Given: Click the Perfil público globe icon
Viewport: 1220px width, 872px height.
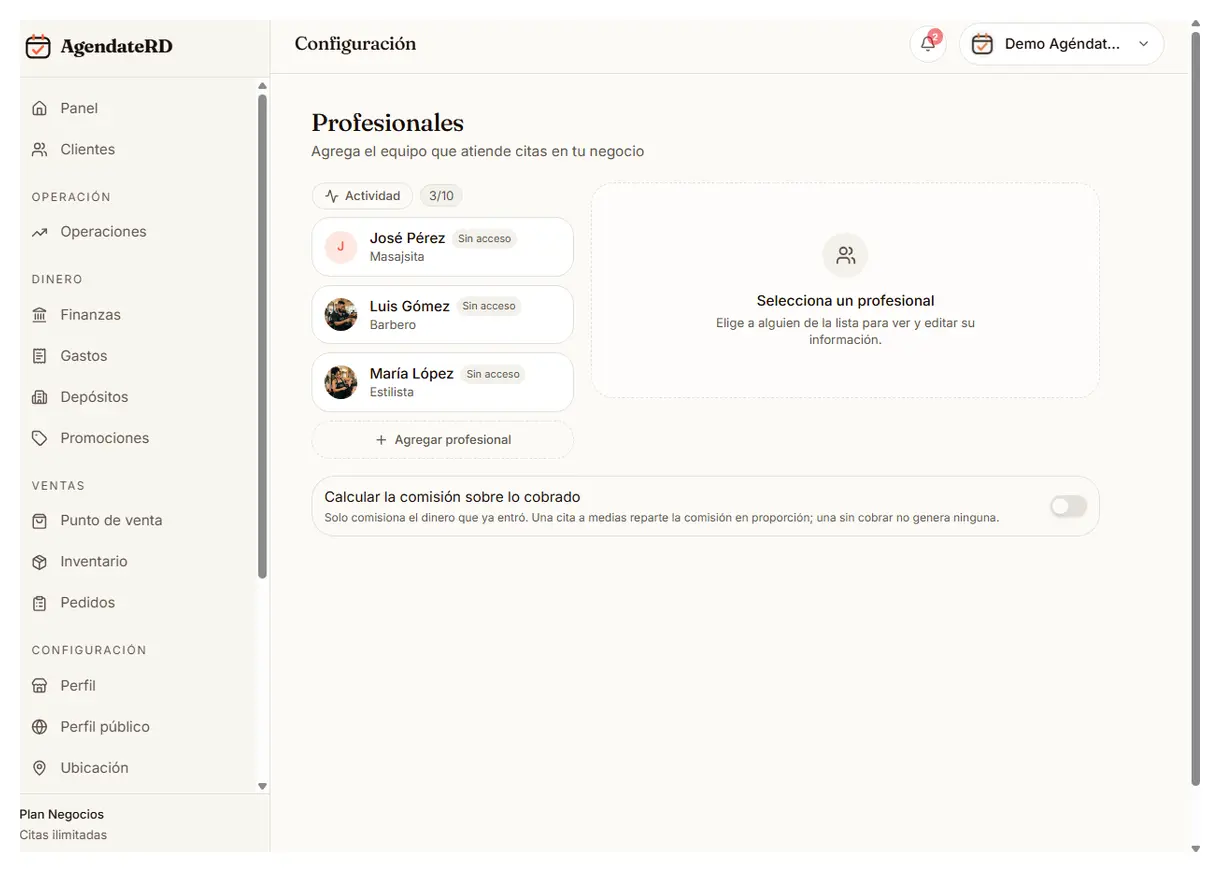Looking at the screenshot, I should tap(40, 727).
